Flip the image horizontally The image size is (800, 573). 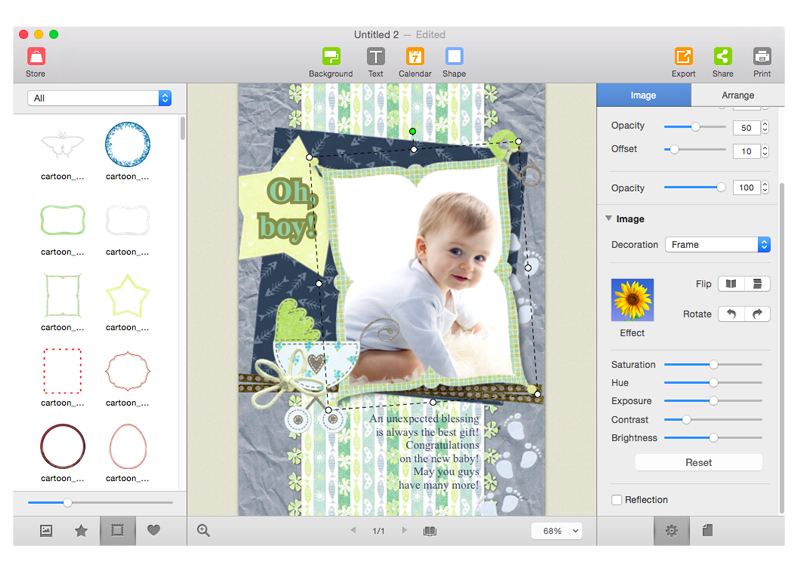pyautogui.click(x=731, y=284)
